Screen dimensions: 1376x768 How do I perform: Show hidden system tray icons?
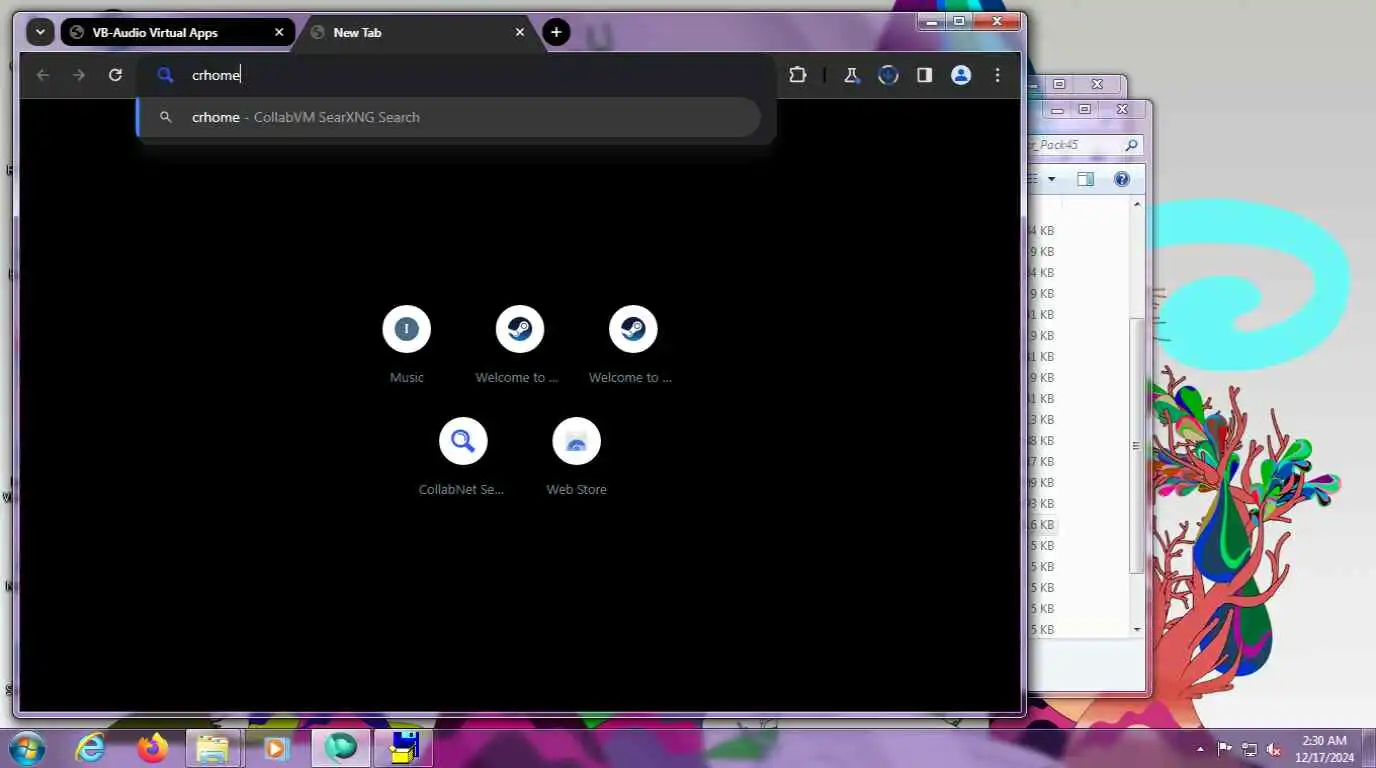[1200, 749]
